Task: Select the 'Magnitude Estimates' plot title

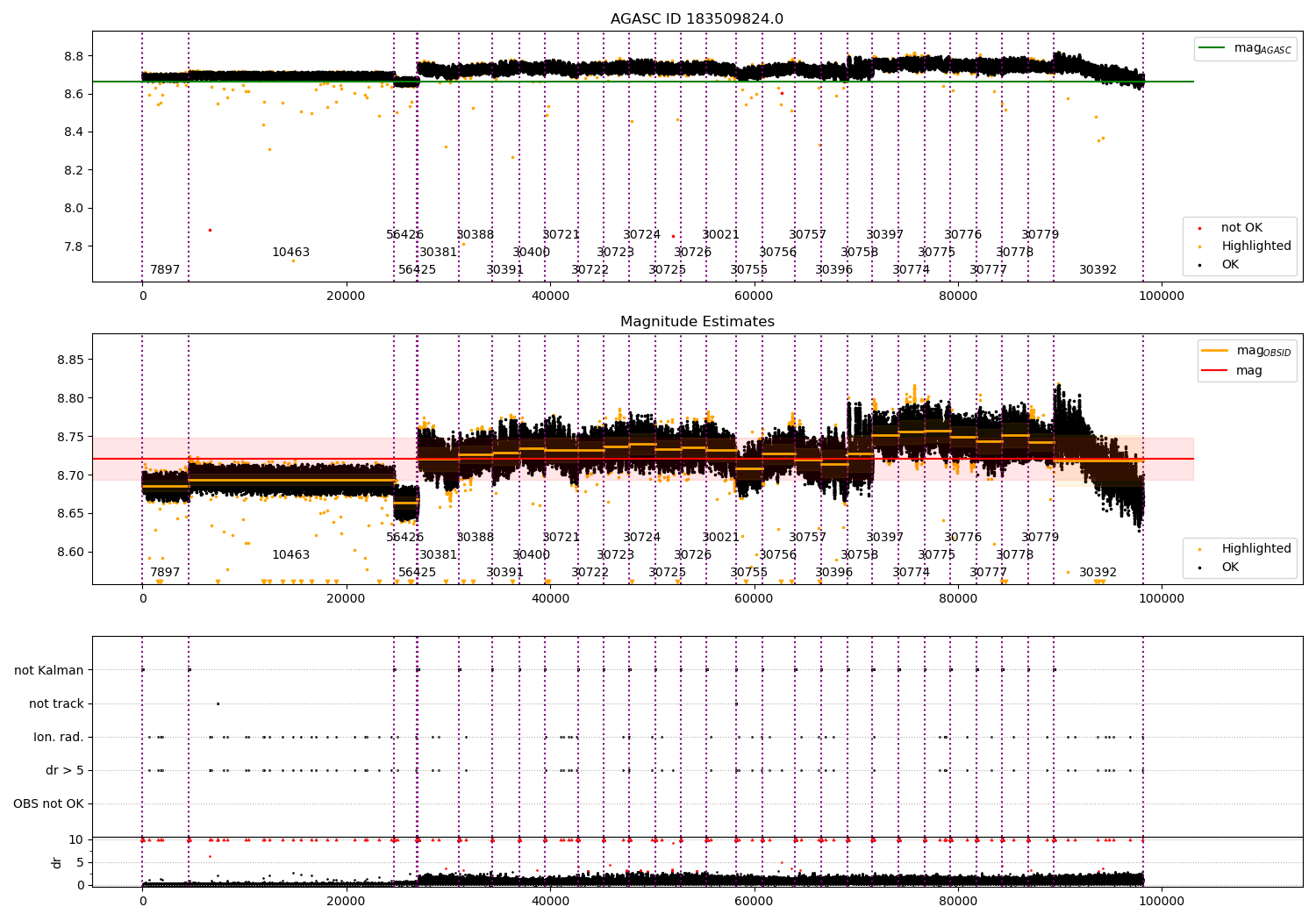Action: click(x=697, y=322)
